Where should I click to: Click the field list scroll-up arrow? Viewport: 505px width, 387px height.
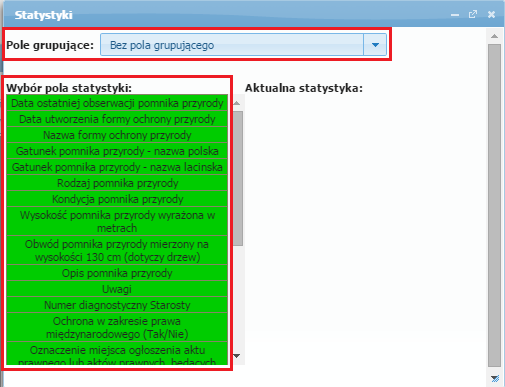point(237,103)
